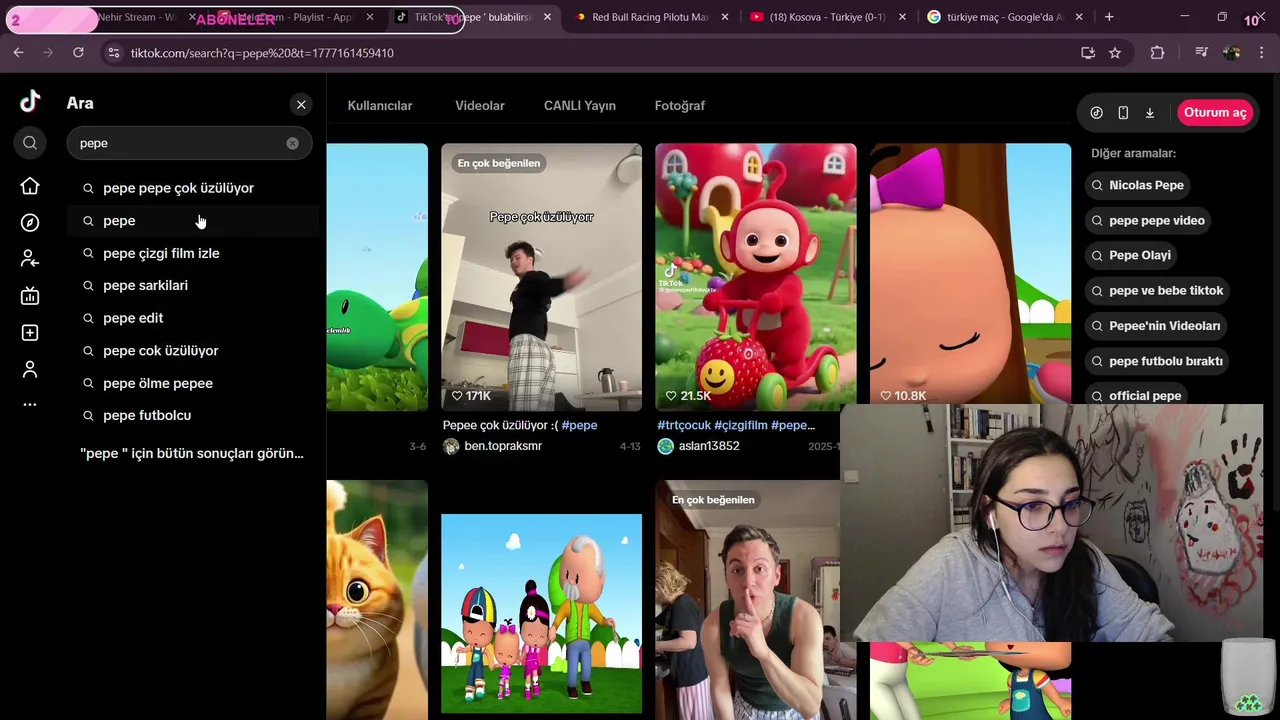Go back with browser back arrow
This screenshot has height=720, width=1280.
click(19, 53)
